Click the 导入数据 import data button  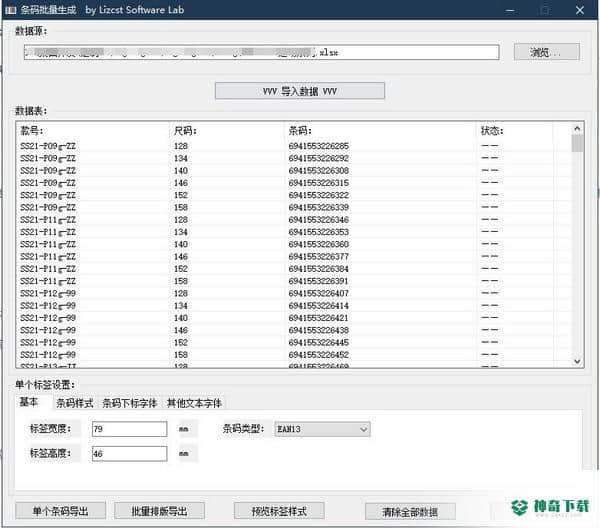(300, 91)
